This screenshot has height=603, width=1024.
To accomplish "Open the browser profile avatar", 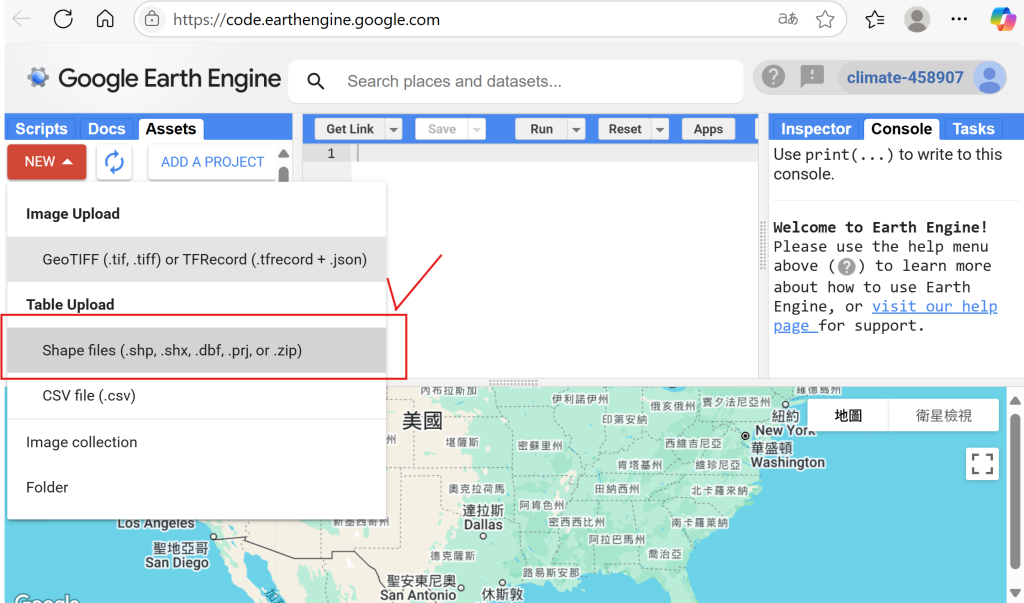I will coord(916,19).
